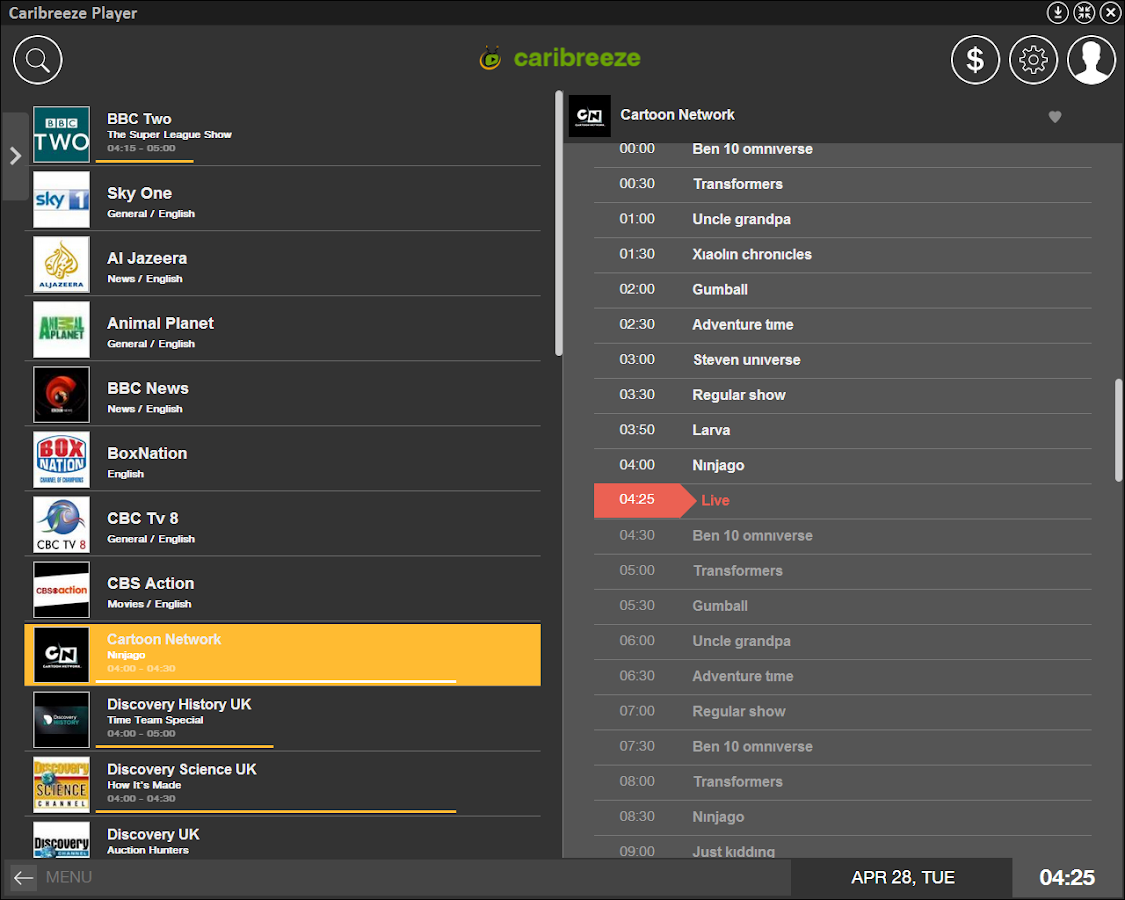Select the BBC News channel logo
1125x900 pixels.
tap(62, 394)
